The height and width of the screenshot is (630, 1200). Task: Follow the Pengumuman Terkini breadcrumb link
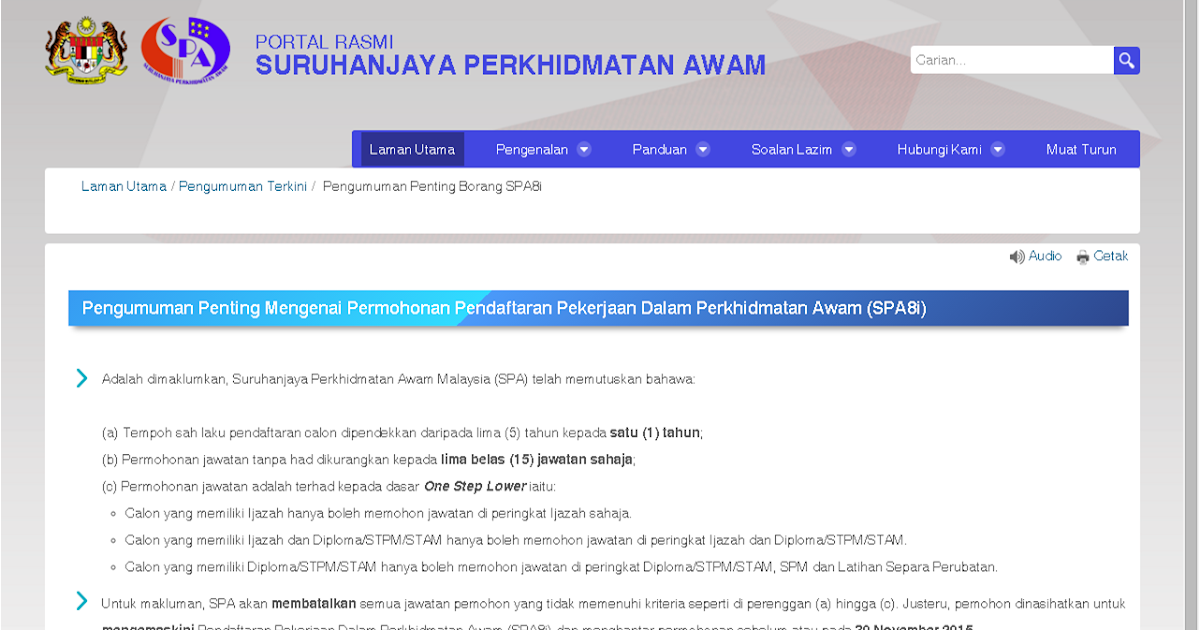243,187
